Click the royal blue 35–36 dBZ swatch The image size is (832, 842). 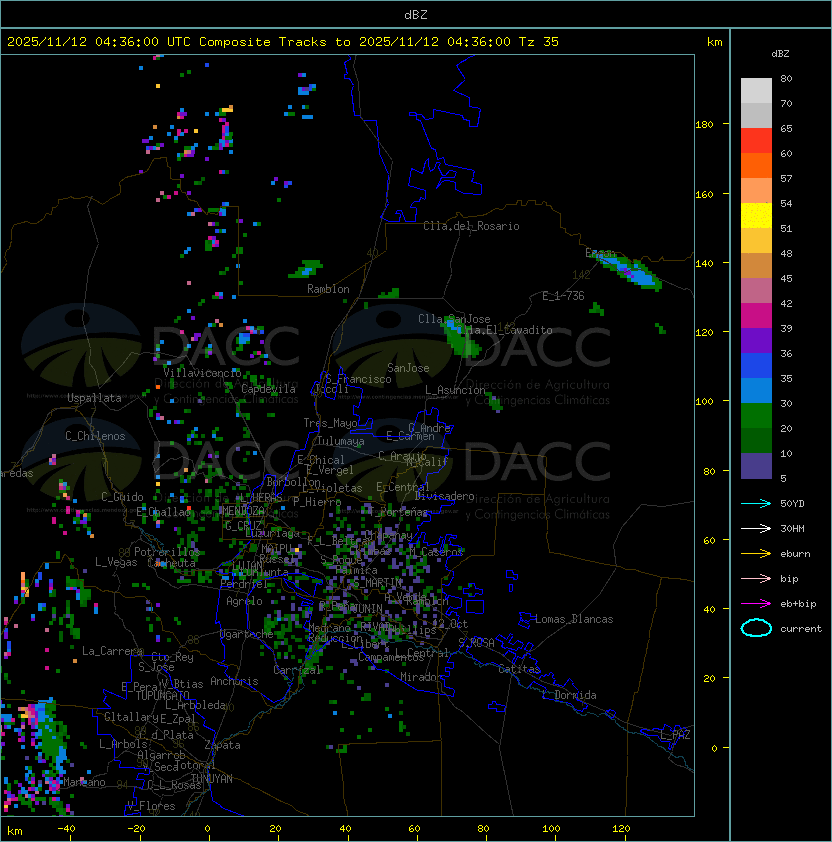tap(756, 366)
